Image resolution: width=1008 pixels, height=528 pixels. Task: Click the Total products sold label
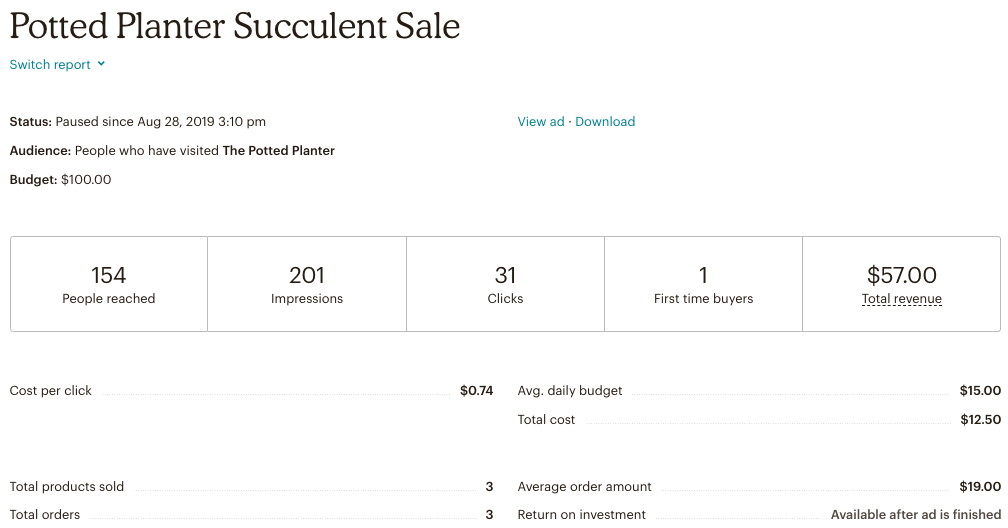tap(67, 487)
